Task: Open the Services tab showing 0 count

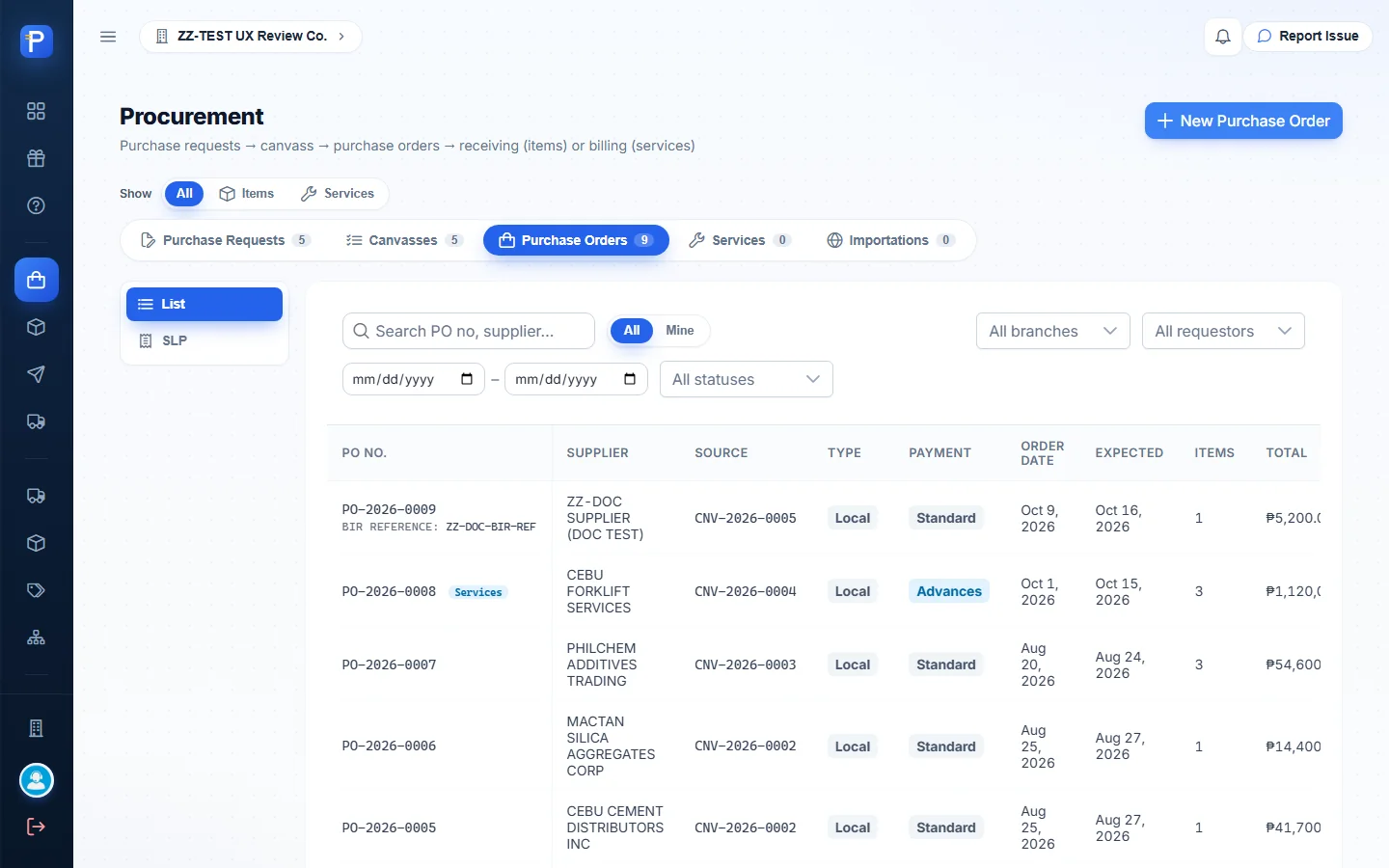Action: pyautogui.click(x=740, y=240)
